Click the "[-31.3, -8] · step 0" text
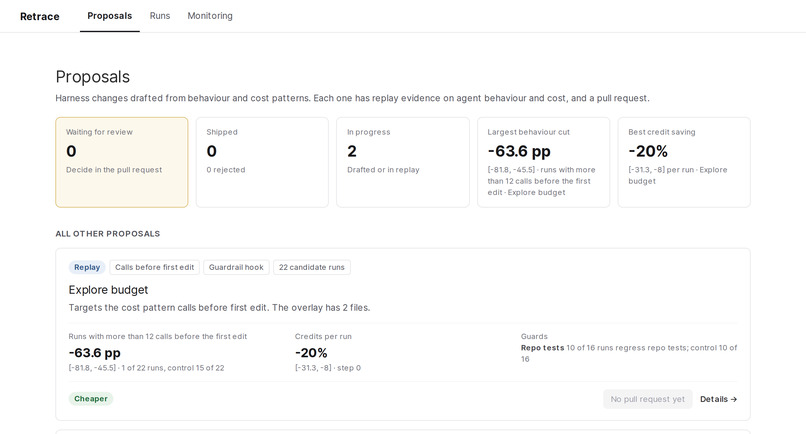 328,368
